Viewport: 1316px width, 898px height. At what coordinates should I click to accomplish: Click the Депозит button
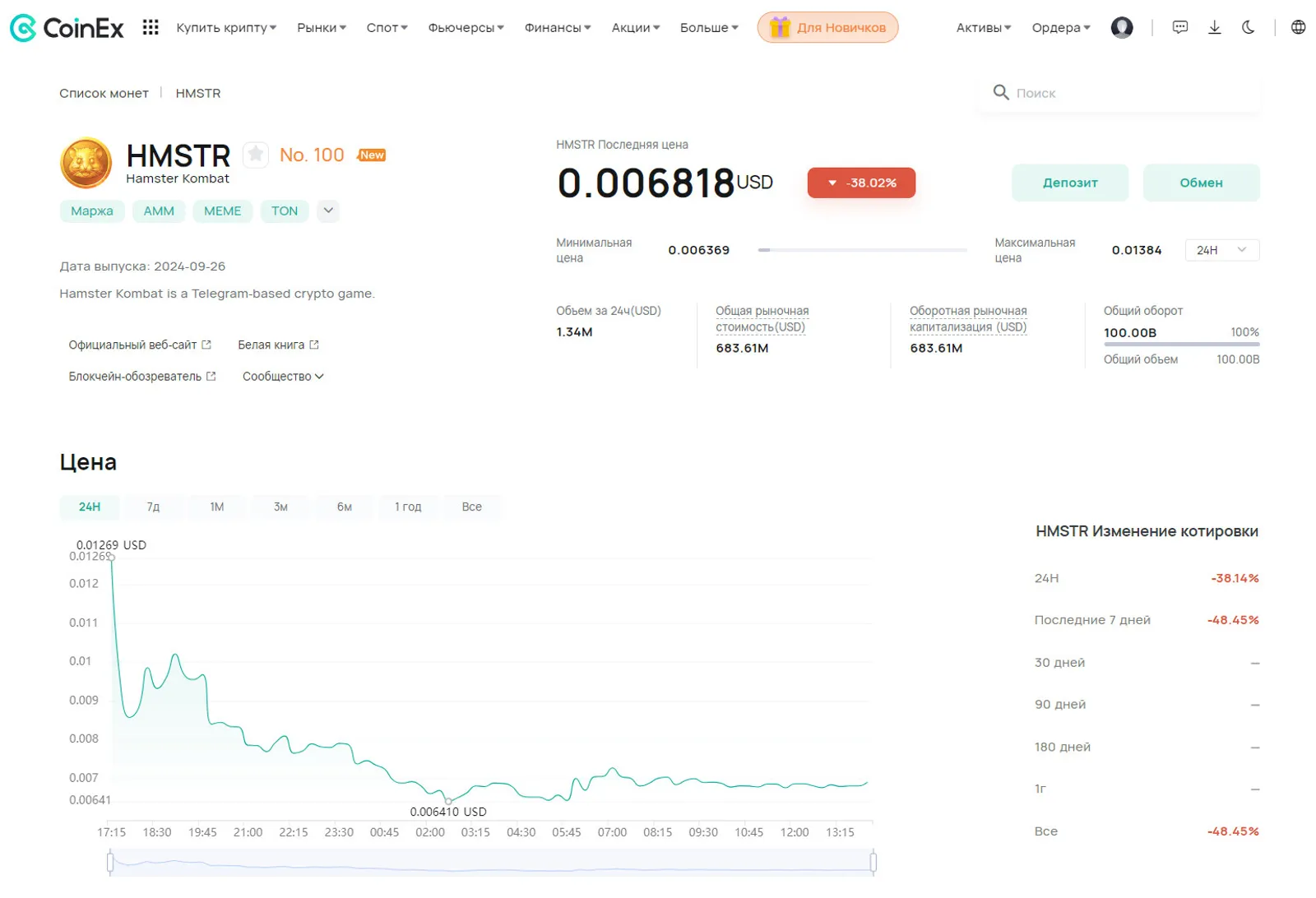tap(1070, 183)
